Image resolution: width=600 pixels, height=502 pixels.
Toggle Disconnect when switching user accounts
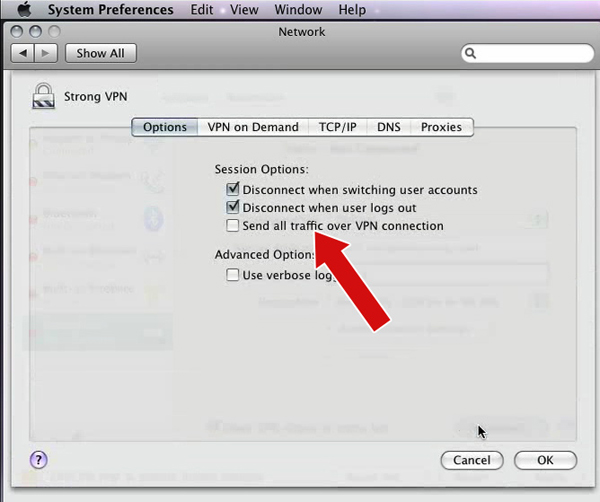tap(233, 189)
